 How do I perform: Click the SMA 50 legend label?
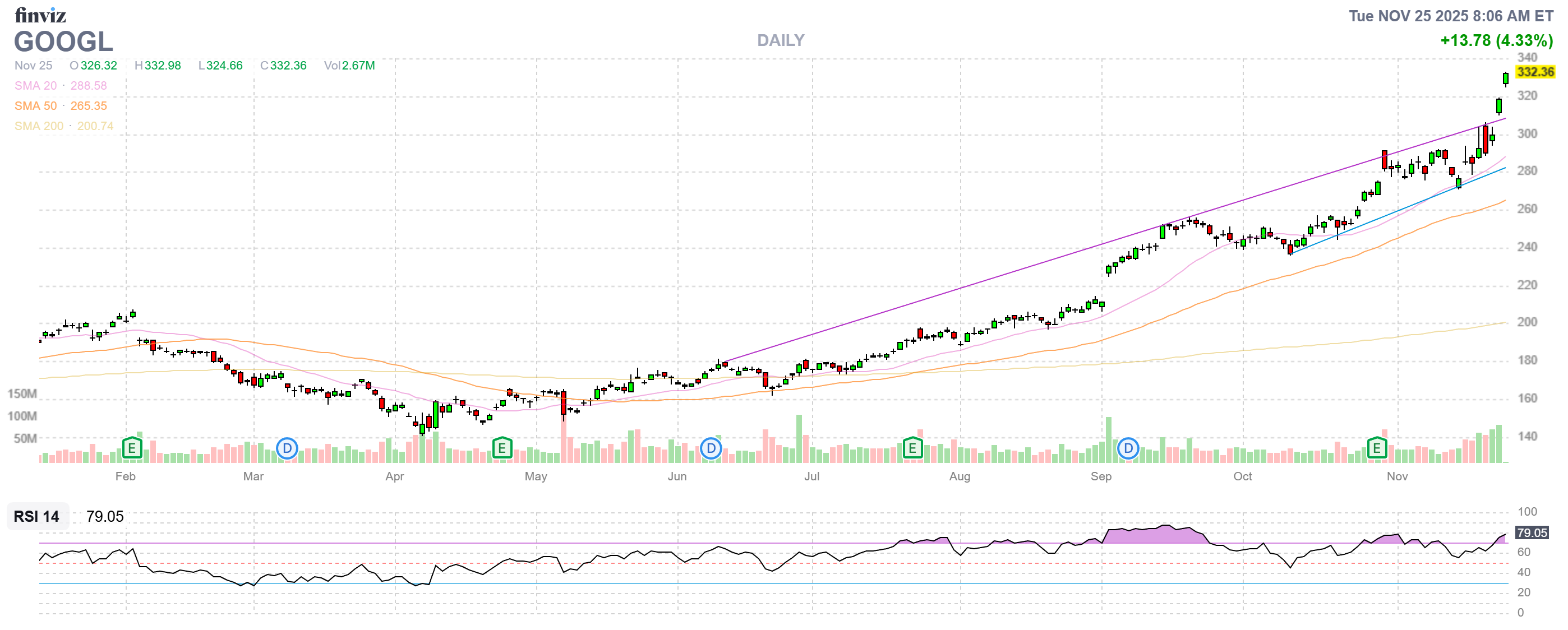pos(35,106)
